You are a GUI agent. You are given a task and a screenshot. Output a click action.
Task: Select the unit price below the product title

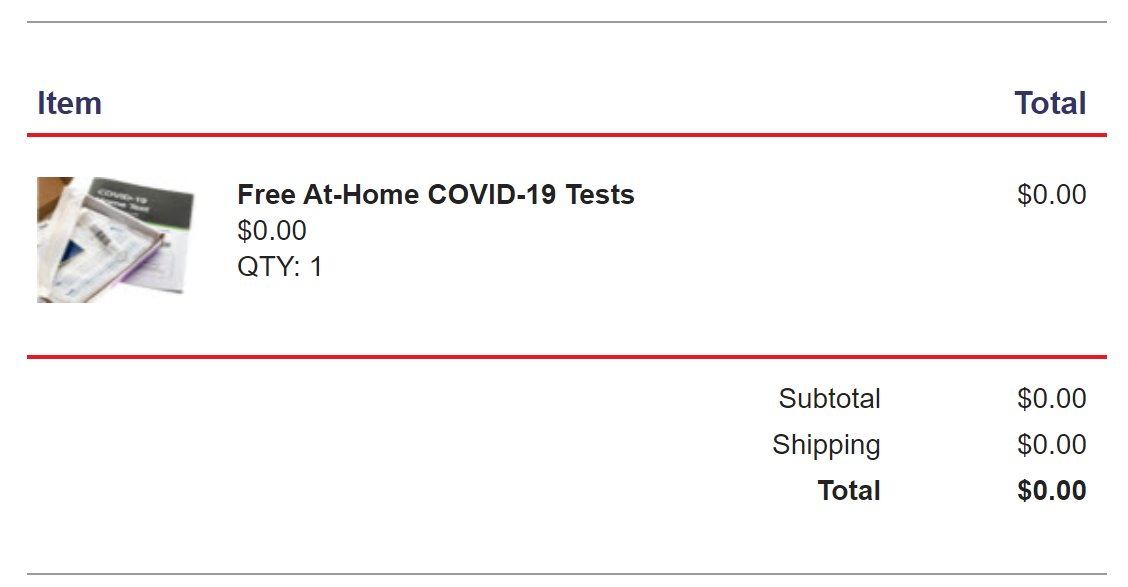pyautogui.click(x=272, y=231)
